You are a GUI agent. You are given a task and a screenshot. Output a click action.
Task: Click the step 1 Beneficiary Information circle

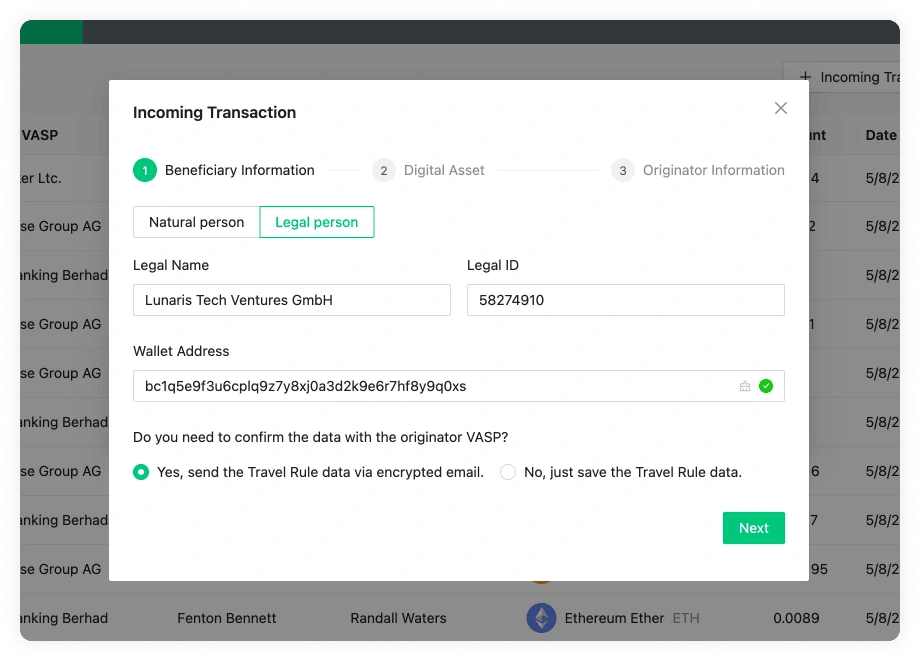click(144, 171)
